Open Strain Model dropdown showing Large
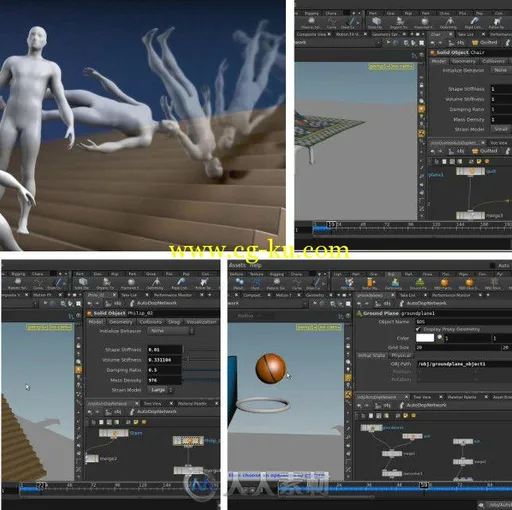 (x=160, y=390)
